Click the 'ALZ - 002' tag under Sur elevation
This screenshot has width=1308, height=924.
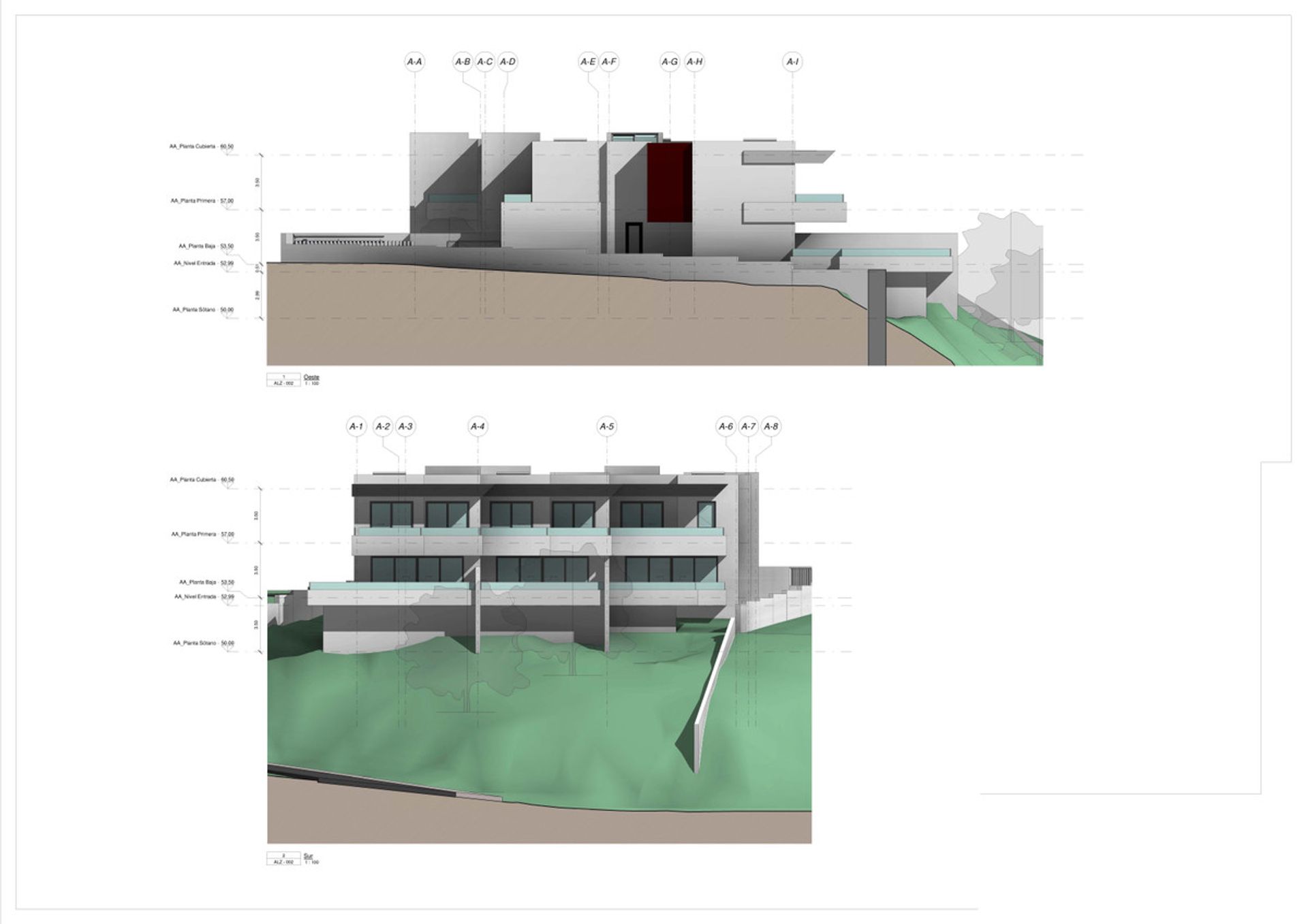pos(283,862)
